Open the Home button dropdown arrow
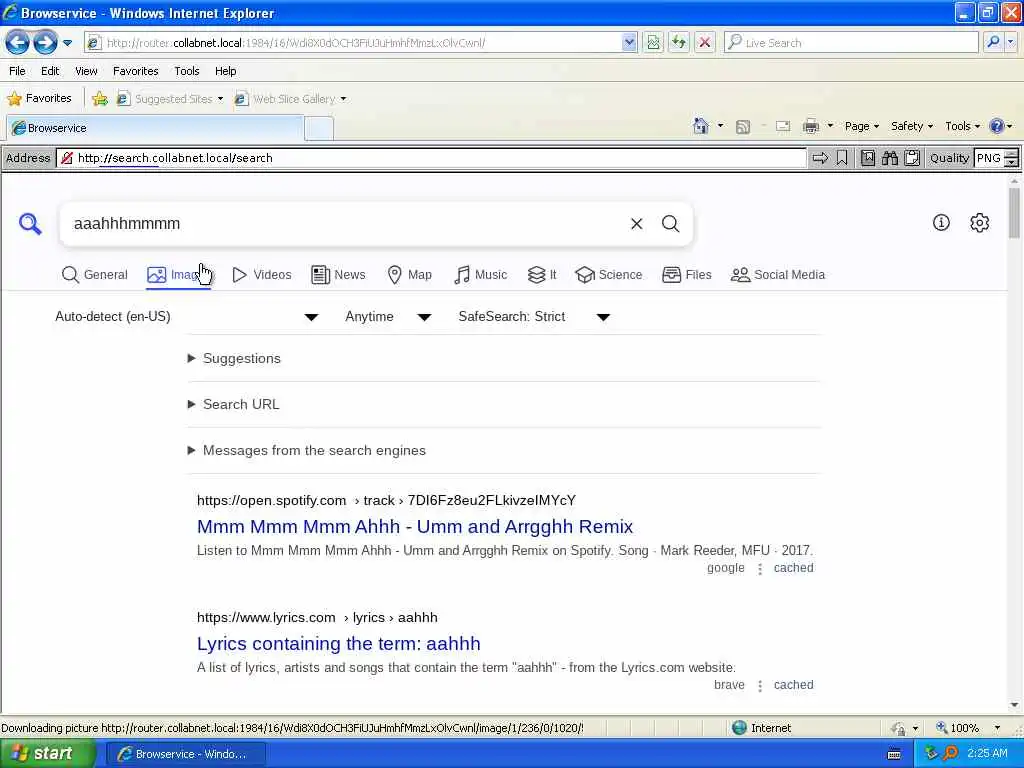Screen dimensions: 1024x768 [720, 126]
